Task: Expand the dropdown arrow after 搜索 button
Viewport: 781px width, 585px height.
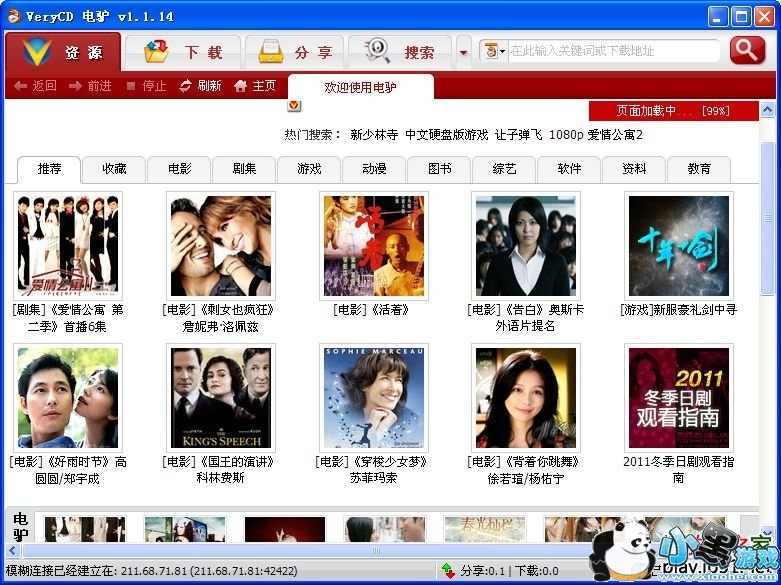Action: 463,52
